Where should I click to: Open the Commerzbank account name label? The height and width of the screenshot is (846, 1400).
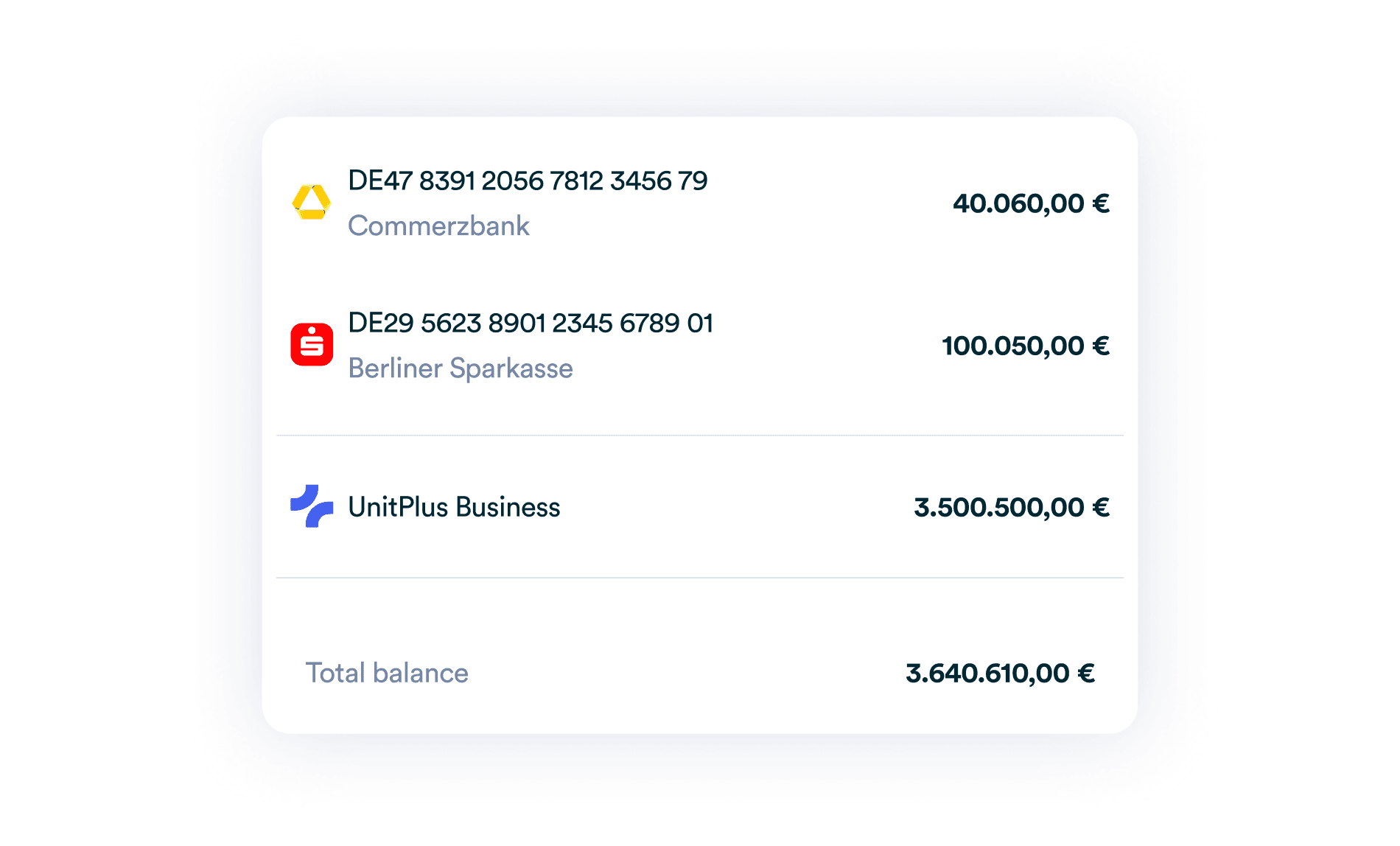(x=438, y=226)
